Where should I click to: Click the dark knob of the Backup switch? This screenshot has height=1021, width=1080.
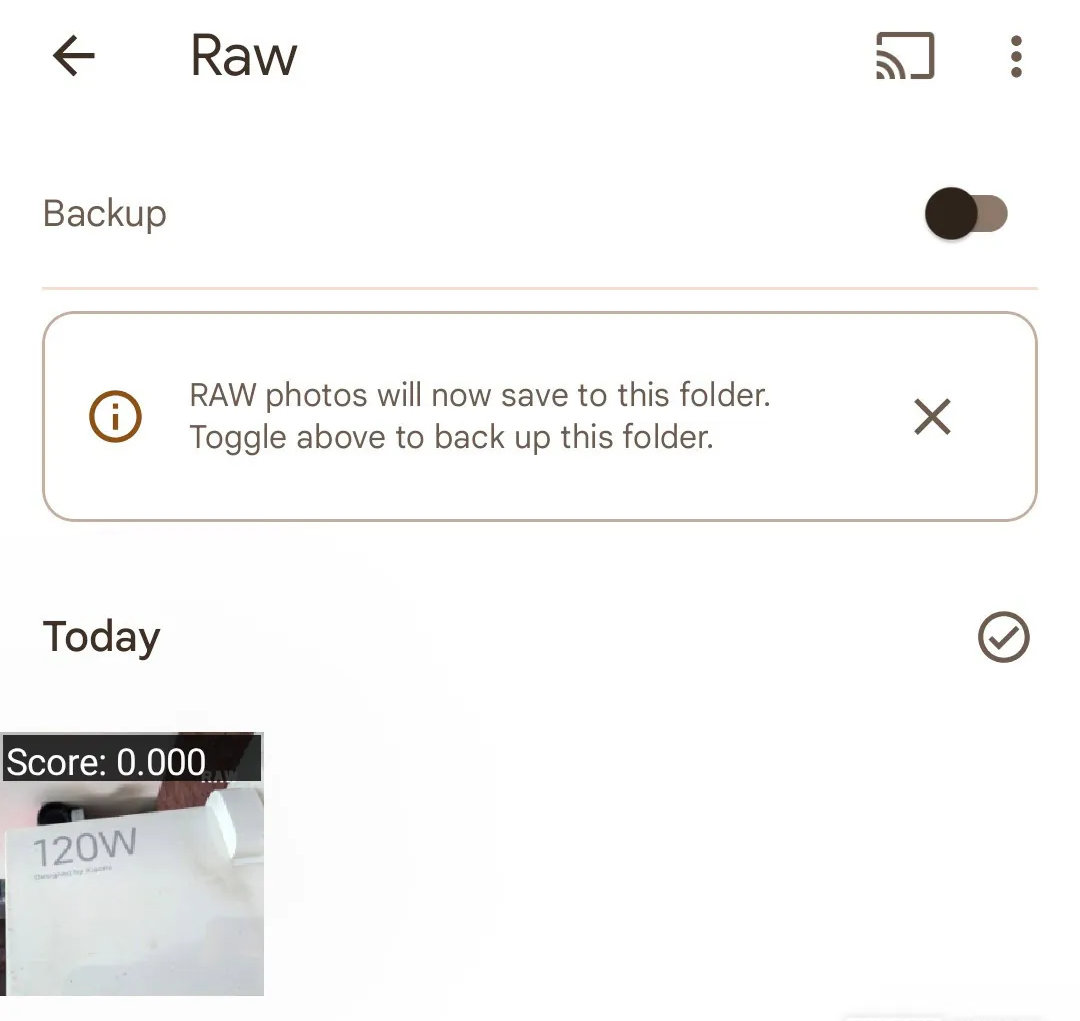[x=950, y=213]
